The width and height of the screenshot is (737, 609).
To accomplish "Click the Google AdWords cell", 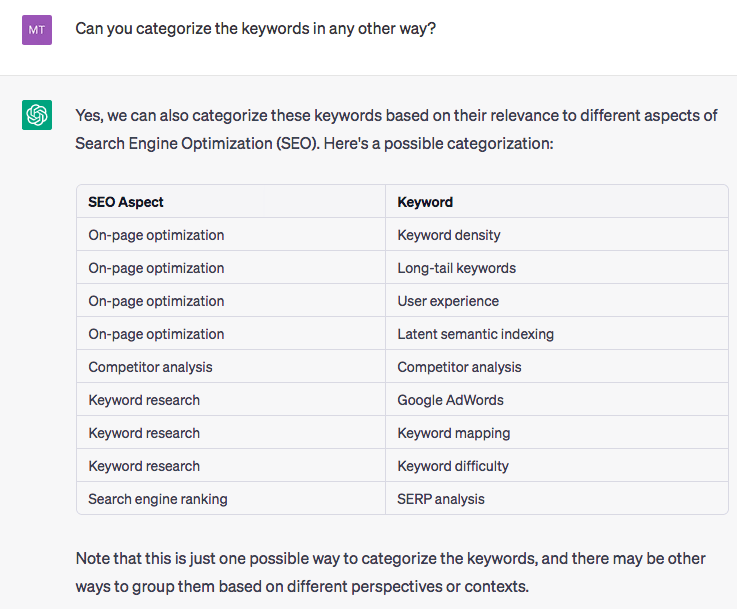I will pyautogui.click(x=557, y=400).
